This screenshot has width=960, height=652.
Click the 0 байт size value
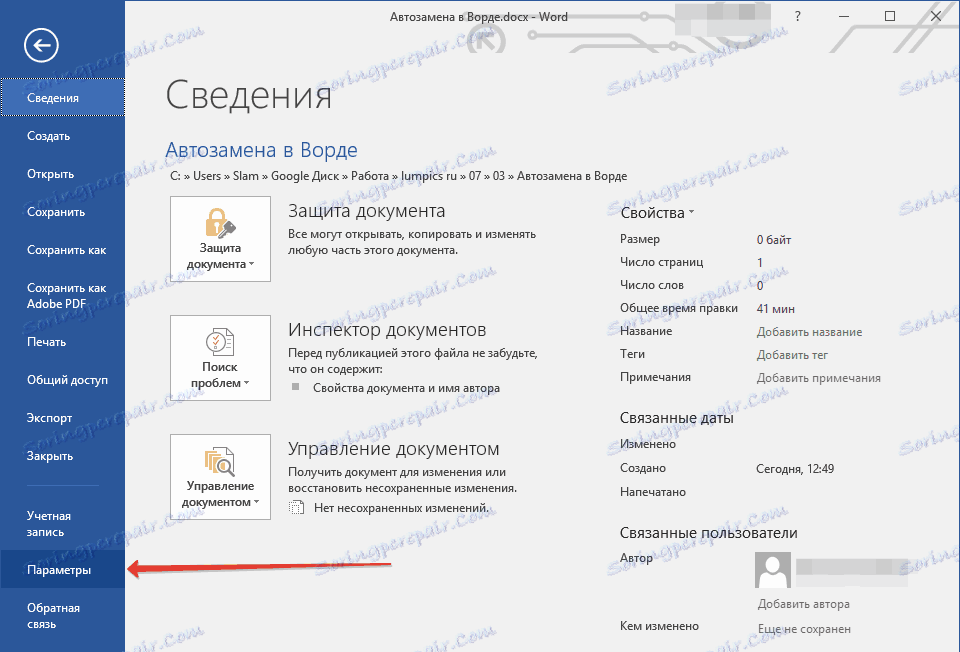pos(774,240)
